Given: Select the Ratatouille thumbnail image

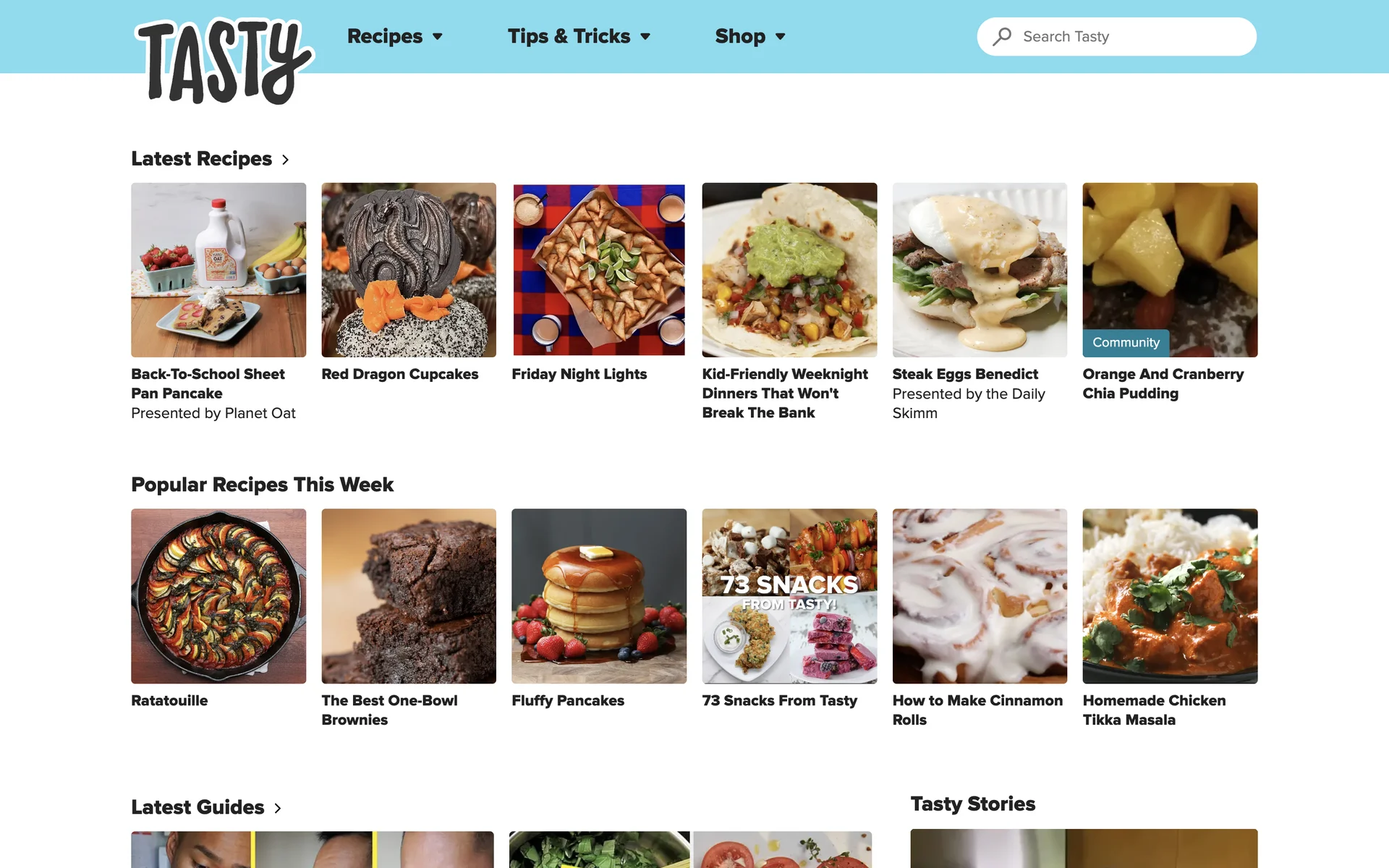Looking at the screenshot, I should click(x=218, y=596).
